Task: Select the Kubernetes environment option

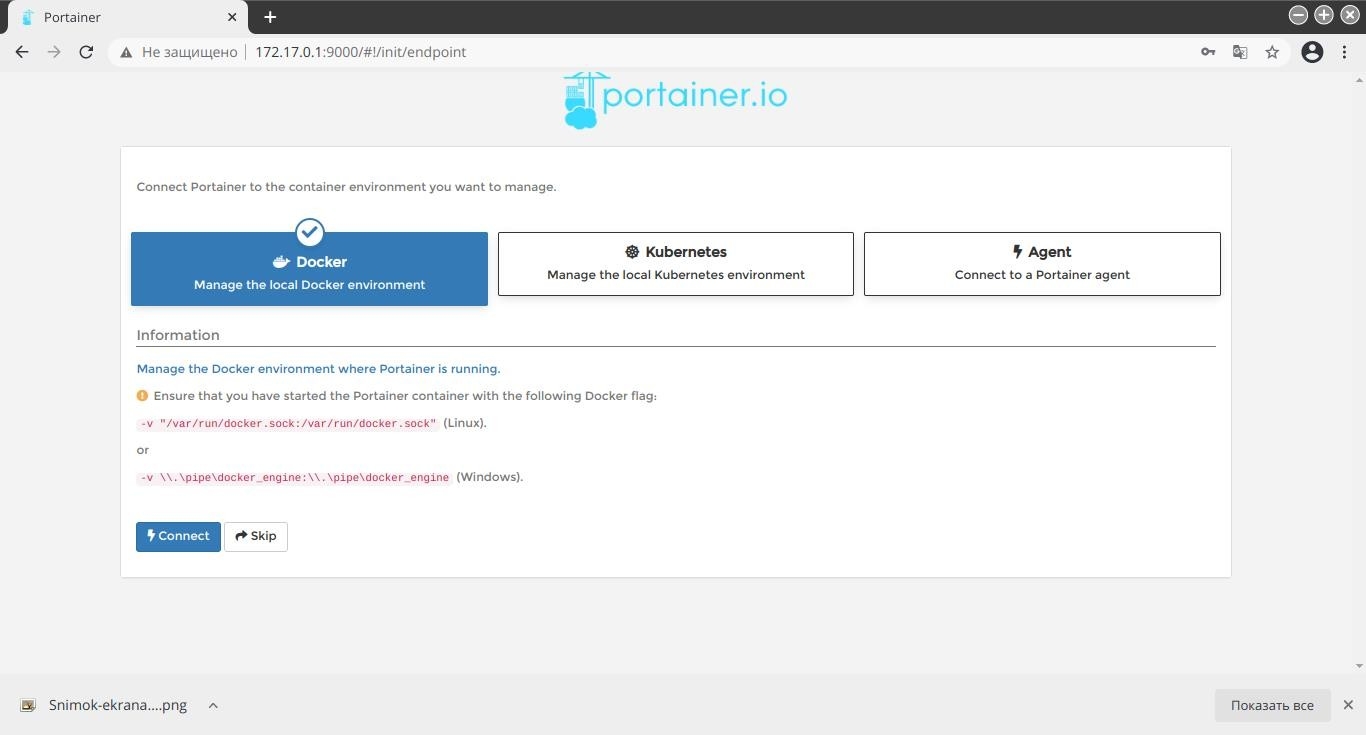Action: pyautogui.click(x=676, y=264)
